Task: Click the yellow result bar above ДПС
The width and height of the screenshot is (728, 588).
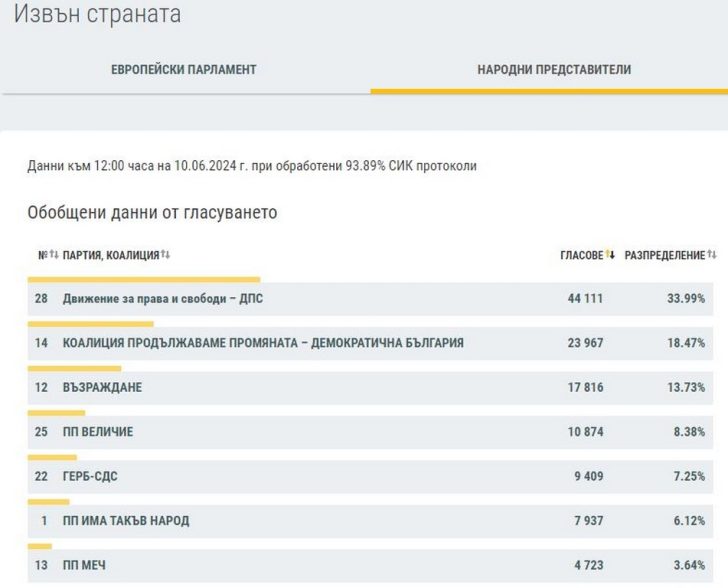Action: point(144,280)
